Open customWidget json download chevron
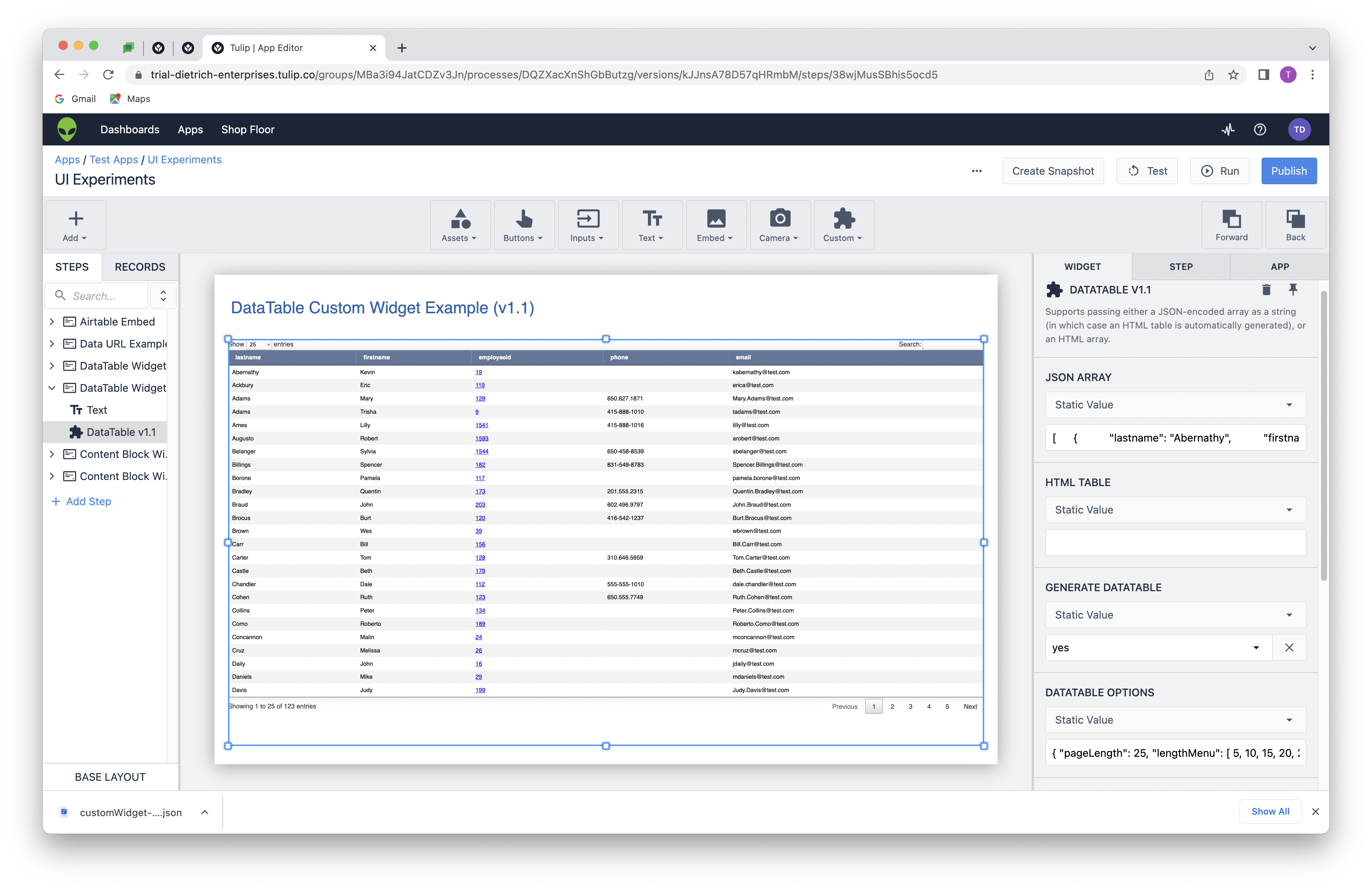This screenshot has width=1372, height=890. (x=205, y=812)
